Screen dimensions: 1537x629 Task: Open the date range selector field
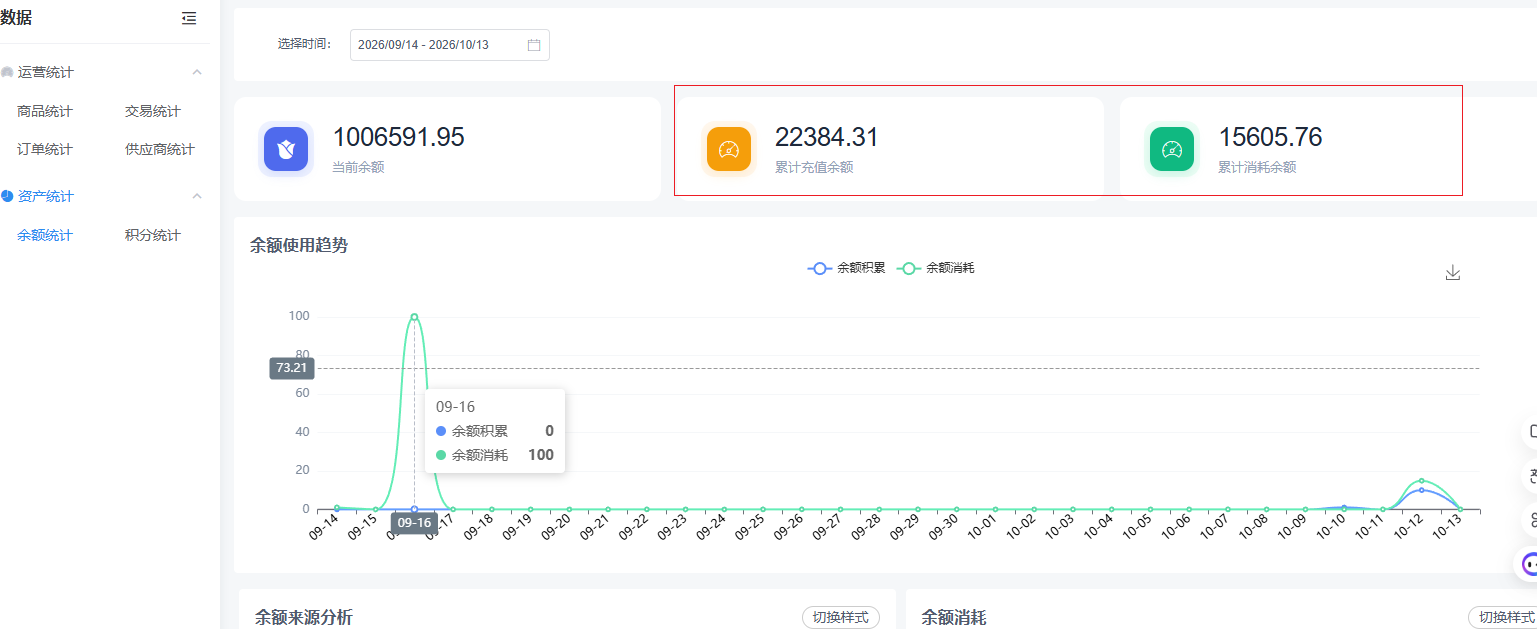450,45
